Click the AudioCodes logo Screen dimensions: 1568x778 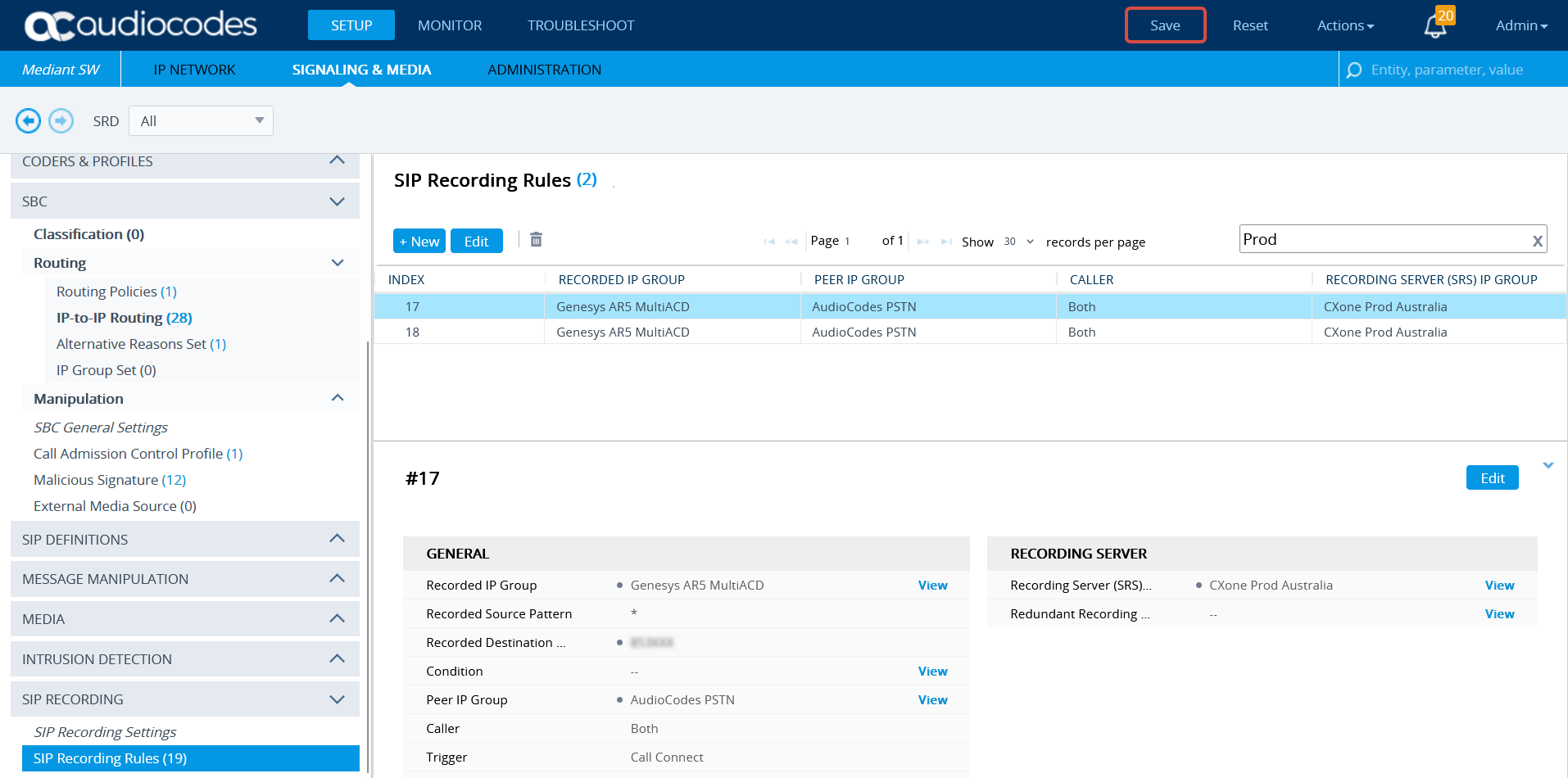141,25
